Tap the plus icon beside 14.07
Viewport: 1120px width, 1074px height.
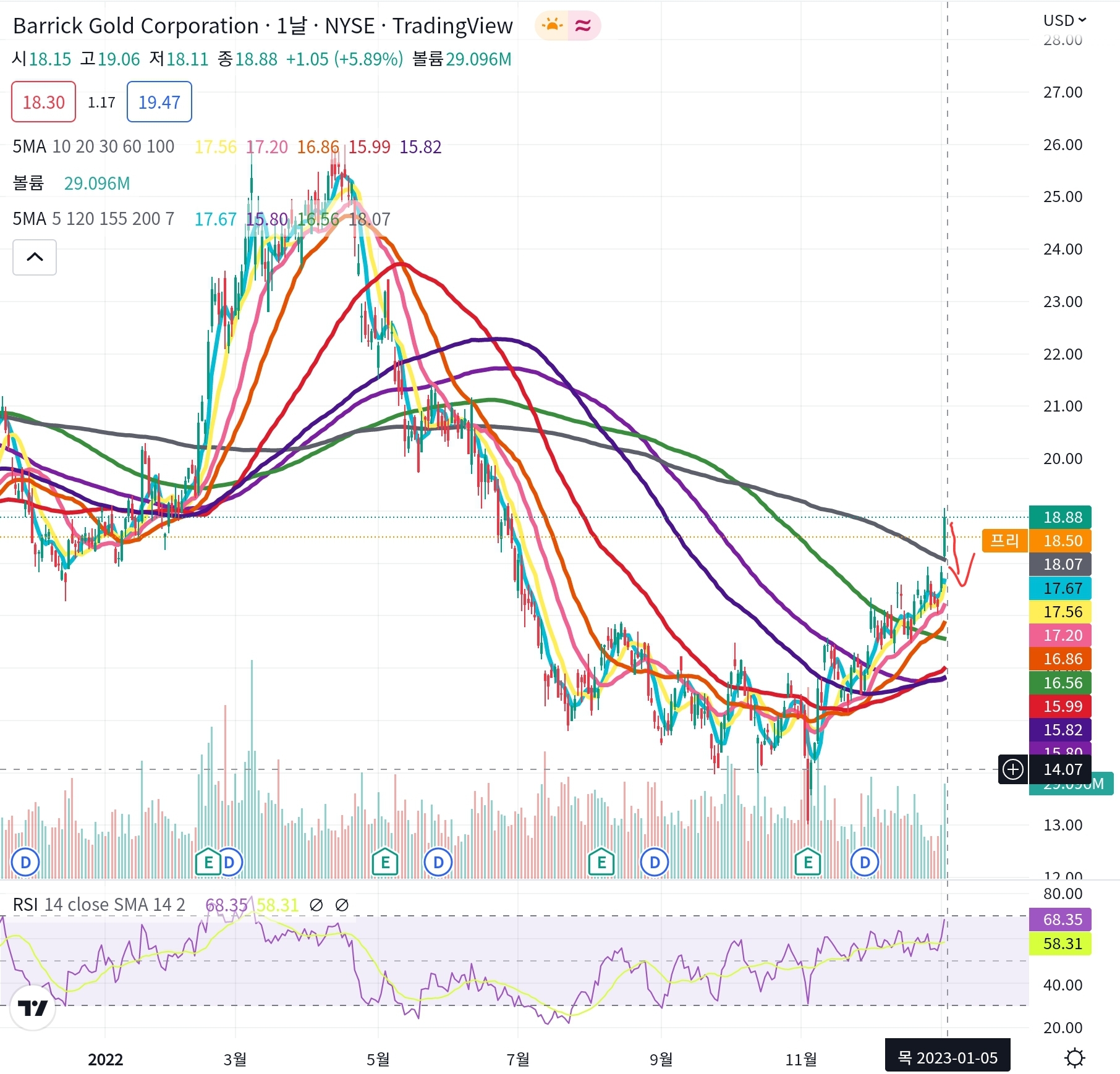click(x=1013, y=769)
